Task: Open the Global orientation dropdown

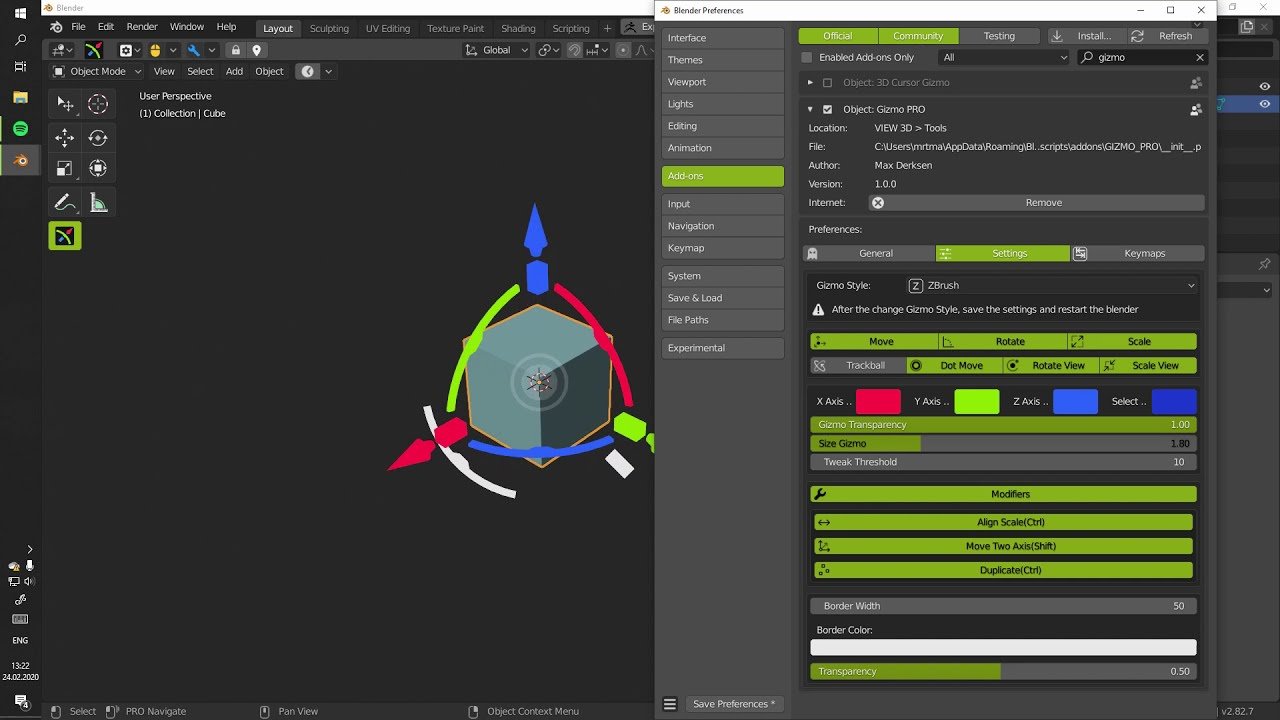Action: pos(496,50)
